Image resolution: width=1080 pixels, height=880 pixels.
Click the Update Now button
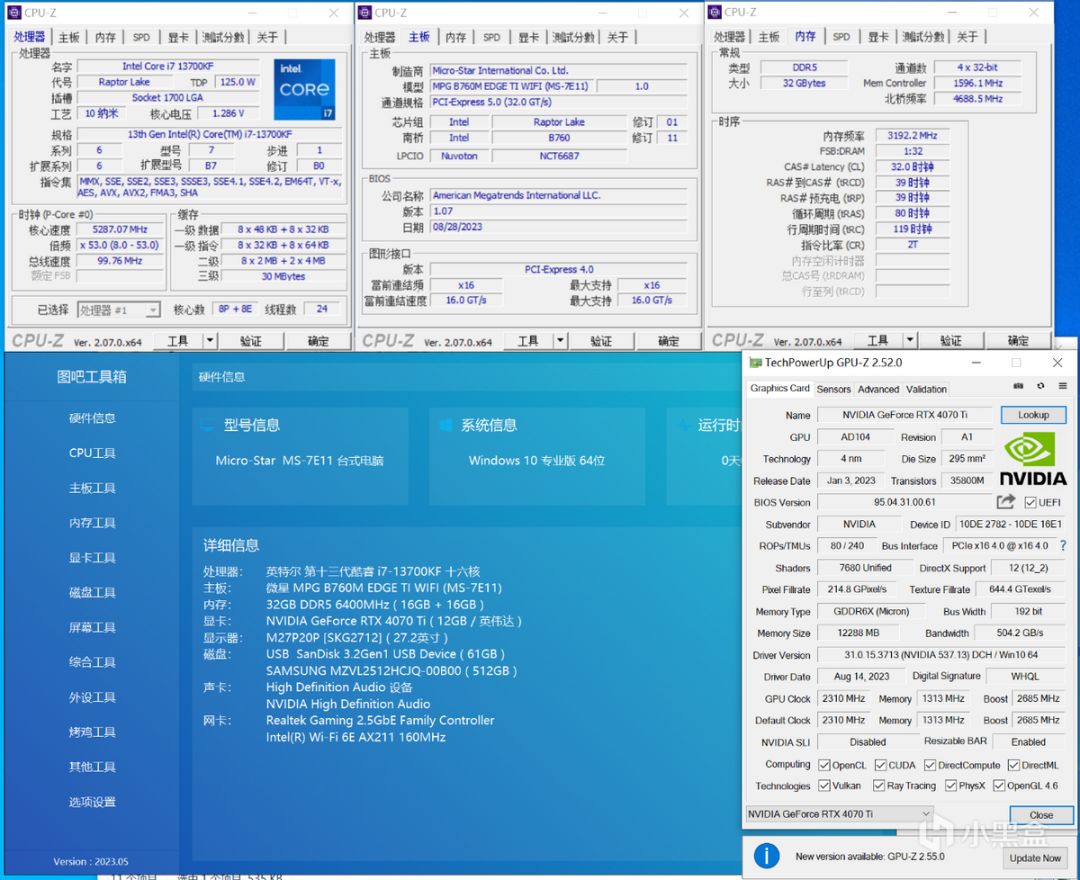click(1035, 858)
